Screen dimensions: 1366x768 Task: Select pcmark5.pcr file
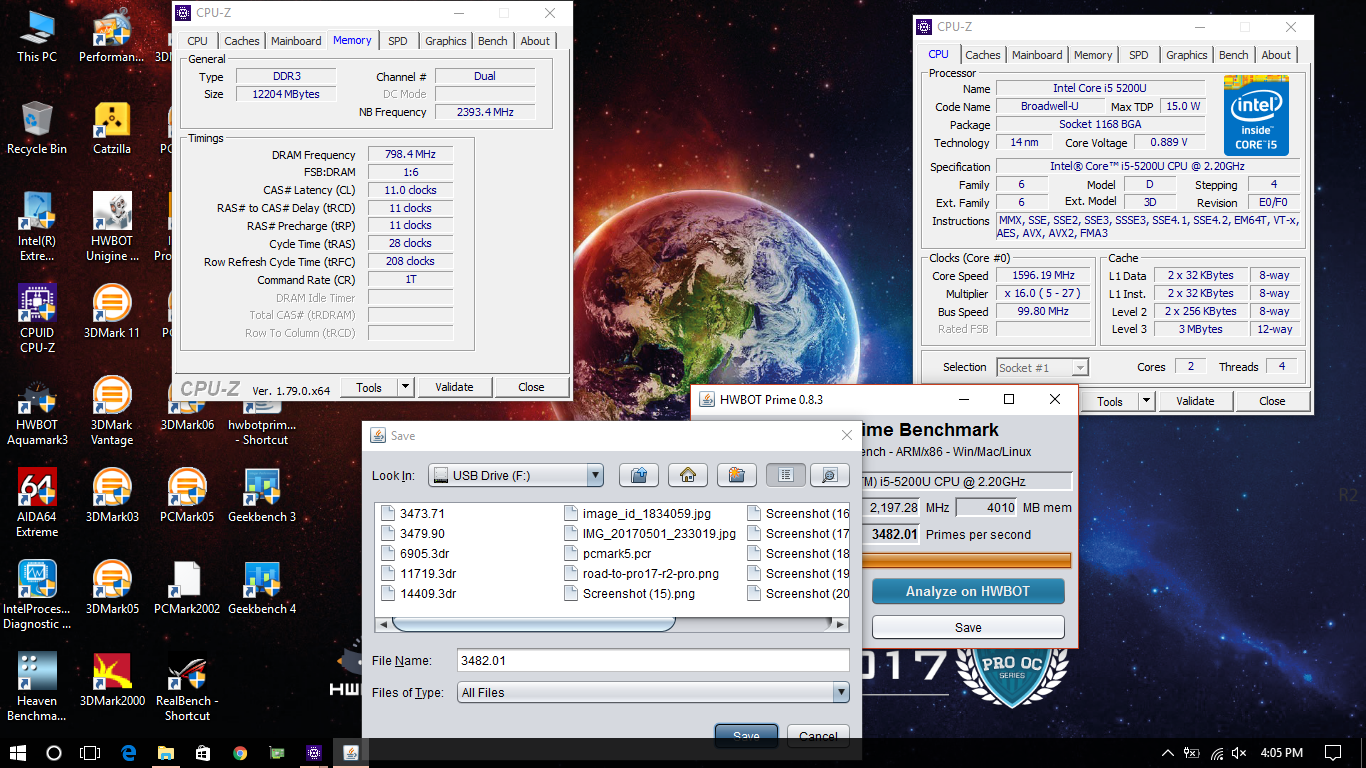[x=608, y=554]
